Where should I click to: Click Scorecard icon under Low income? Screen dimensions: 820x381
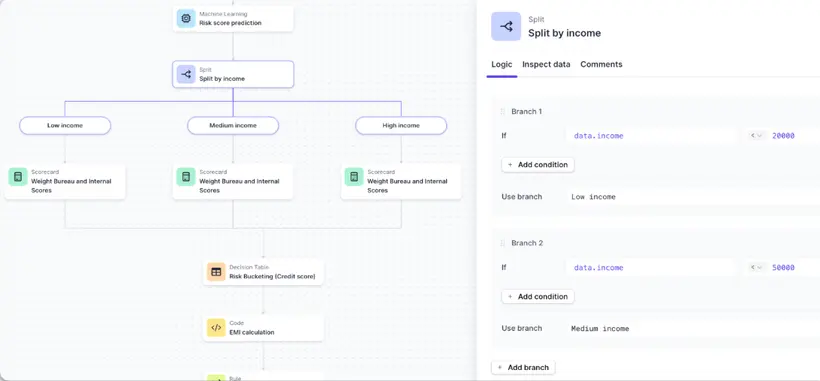point(18,177)
